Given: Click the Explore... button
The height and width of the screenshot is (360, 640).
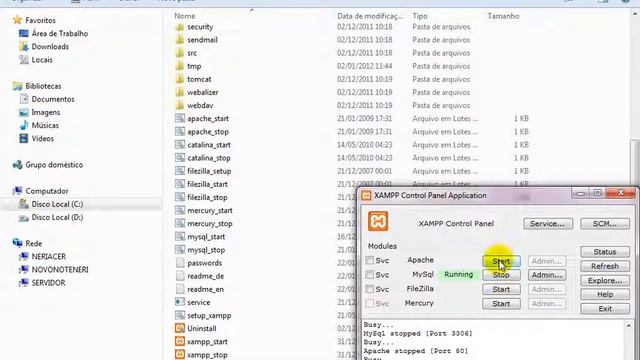Looking at the screenshot, I should pyautogui.click(x=605, y=280).
